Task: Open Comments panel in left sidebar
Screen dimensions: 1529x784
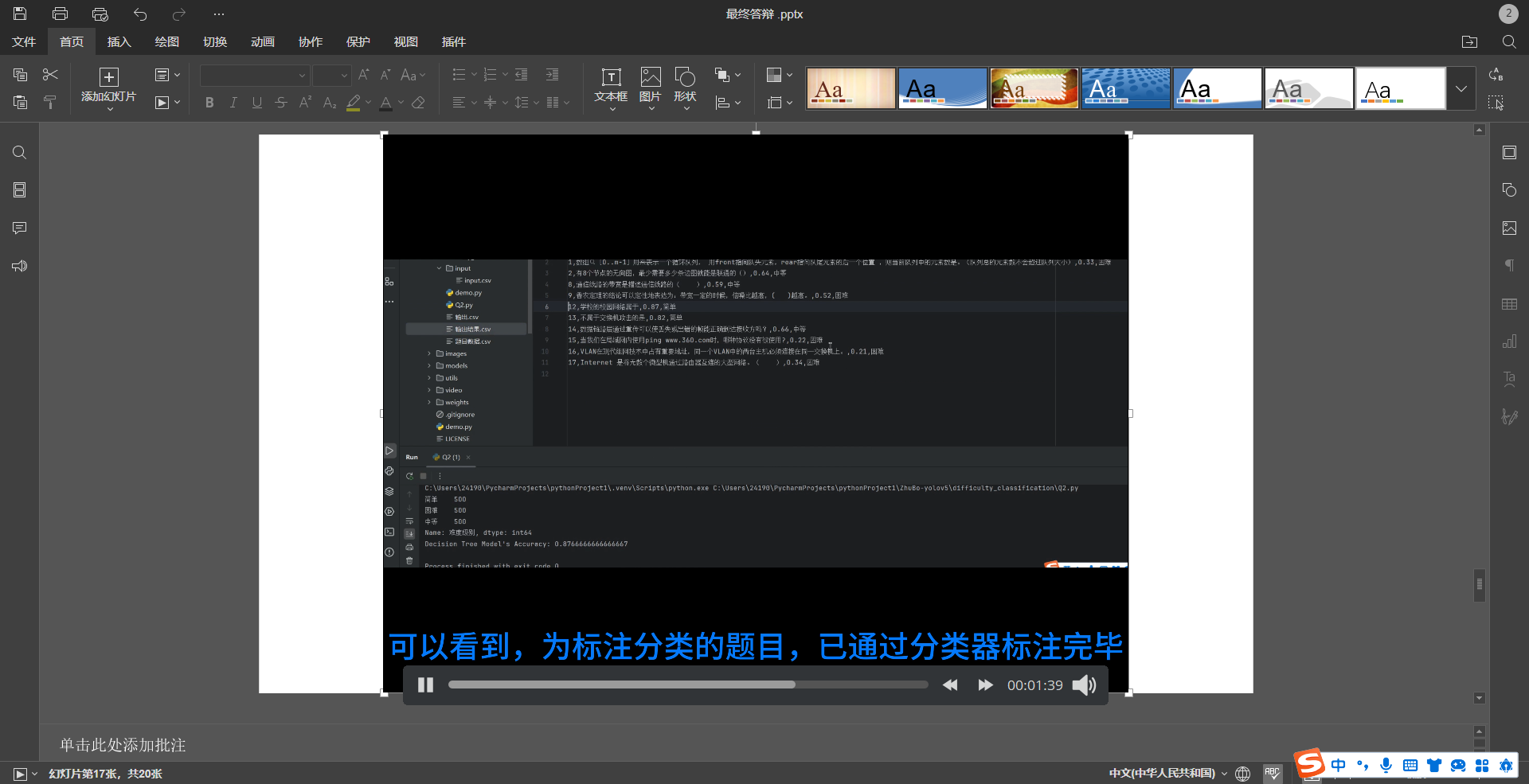Action: tap(20, 228)
